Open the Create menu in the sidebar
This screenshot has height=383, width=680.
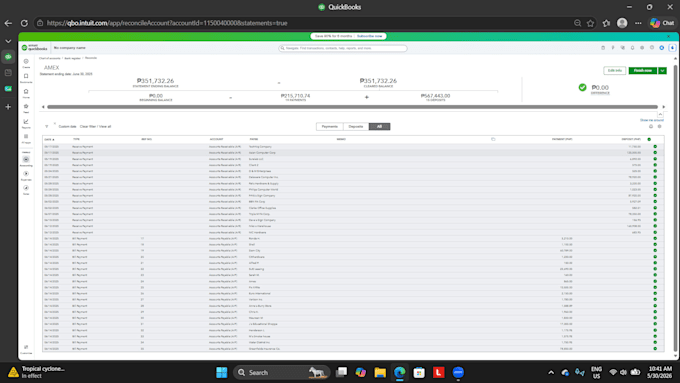point(26,63)
